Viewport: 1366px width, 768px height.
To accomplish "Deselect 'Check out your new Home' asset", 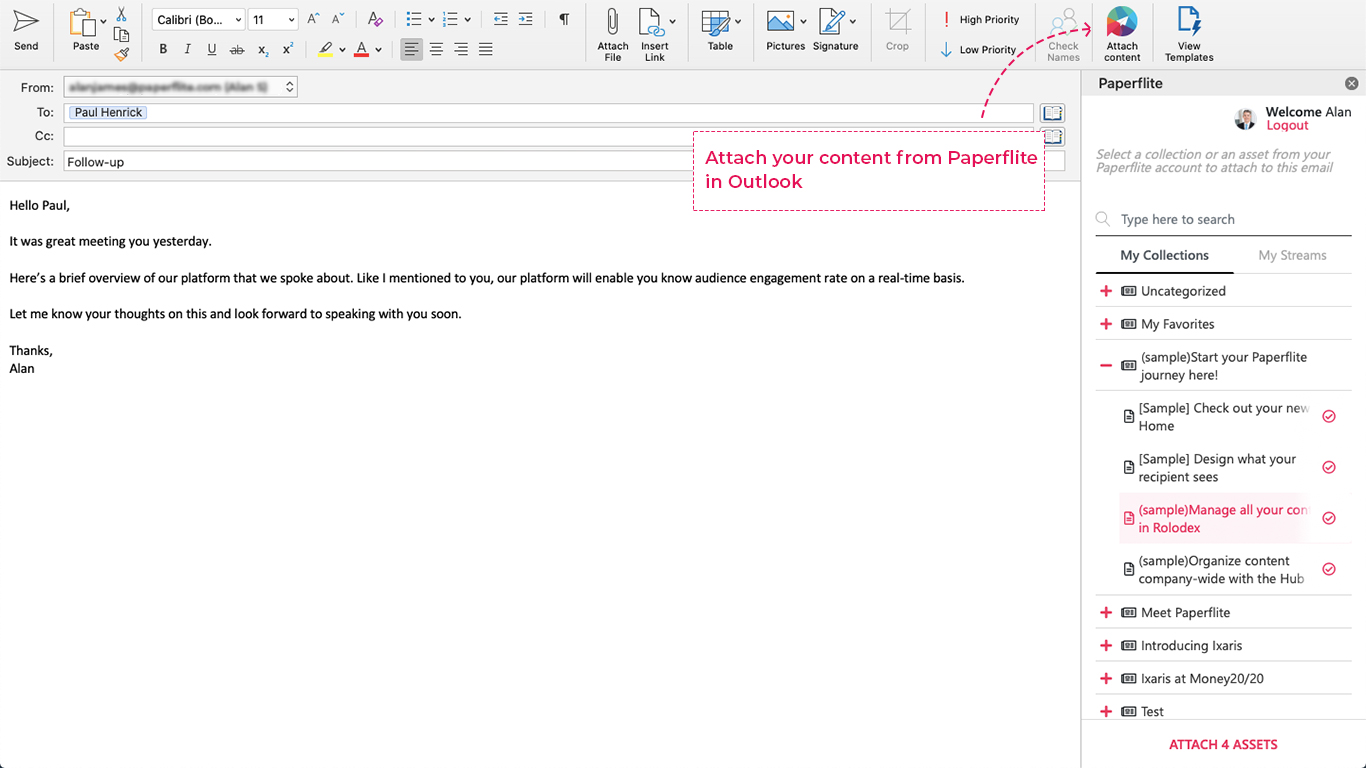I will (1329, 416).
